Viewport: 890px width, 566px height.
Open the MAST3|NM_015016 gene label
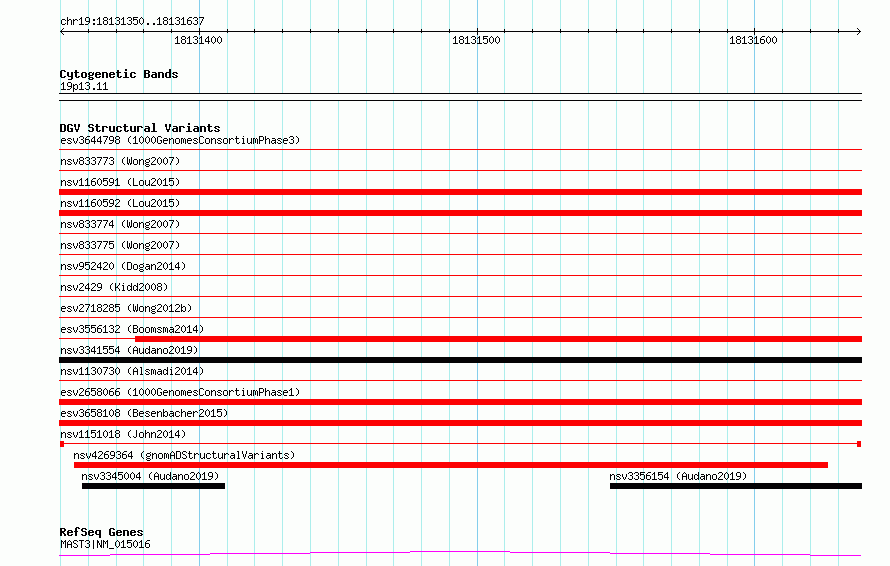pos(105,544)
